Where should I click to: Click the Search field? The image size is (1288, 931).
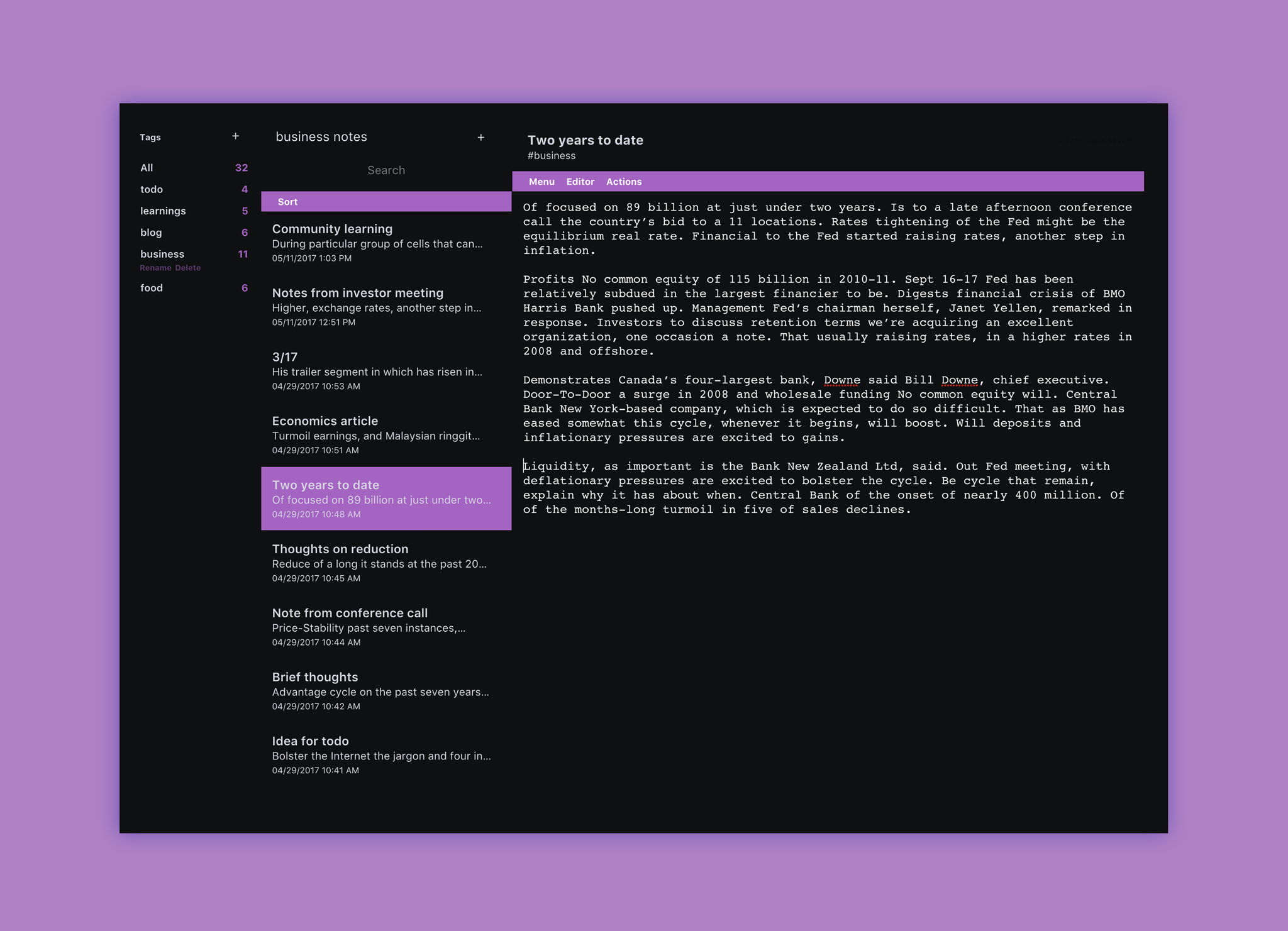click(x=386, y=170)
